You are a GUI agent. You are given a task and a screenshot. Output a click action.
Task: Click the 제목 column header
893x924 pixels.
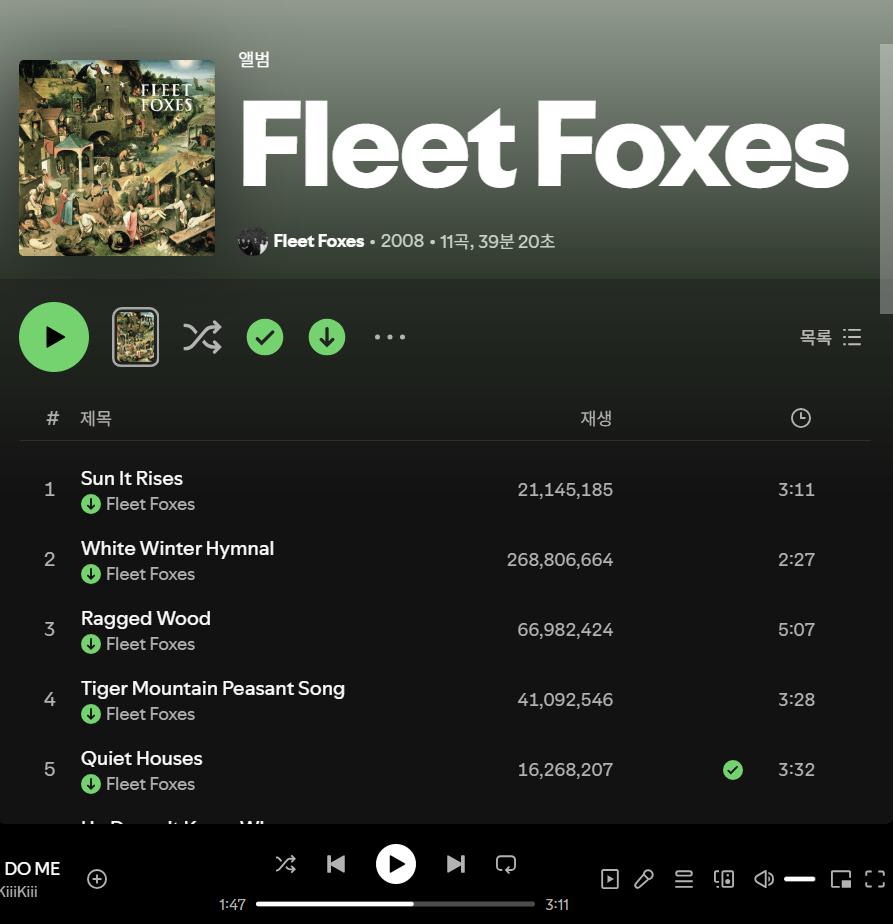pos(96,418)
